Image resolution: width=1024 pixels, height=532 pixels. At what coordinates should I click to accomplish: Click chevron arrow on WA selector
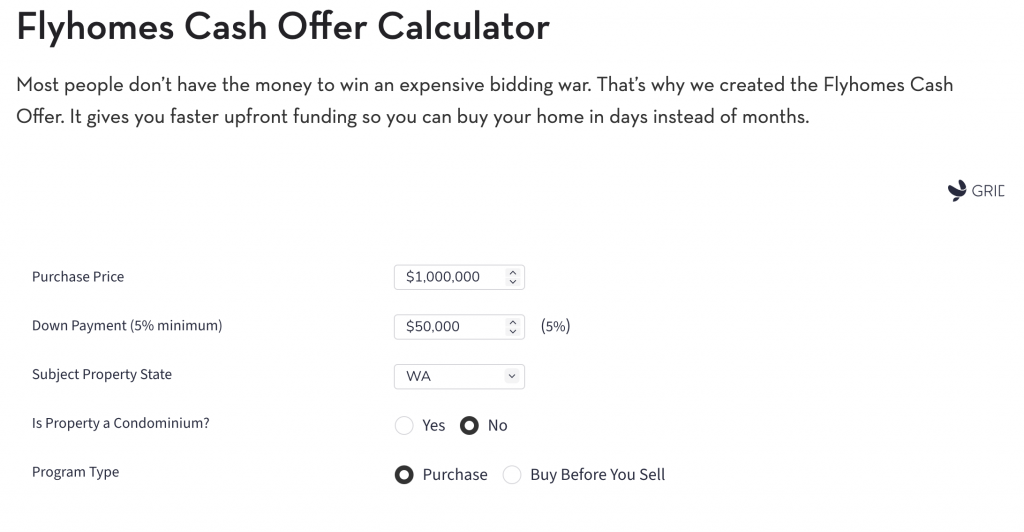point(512,376)
